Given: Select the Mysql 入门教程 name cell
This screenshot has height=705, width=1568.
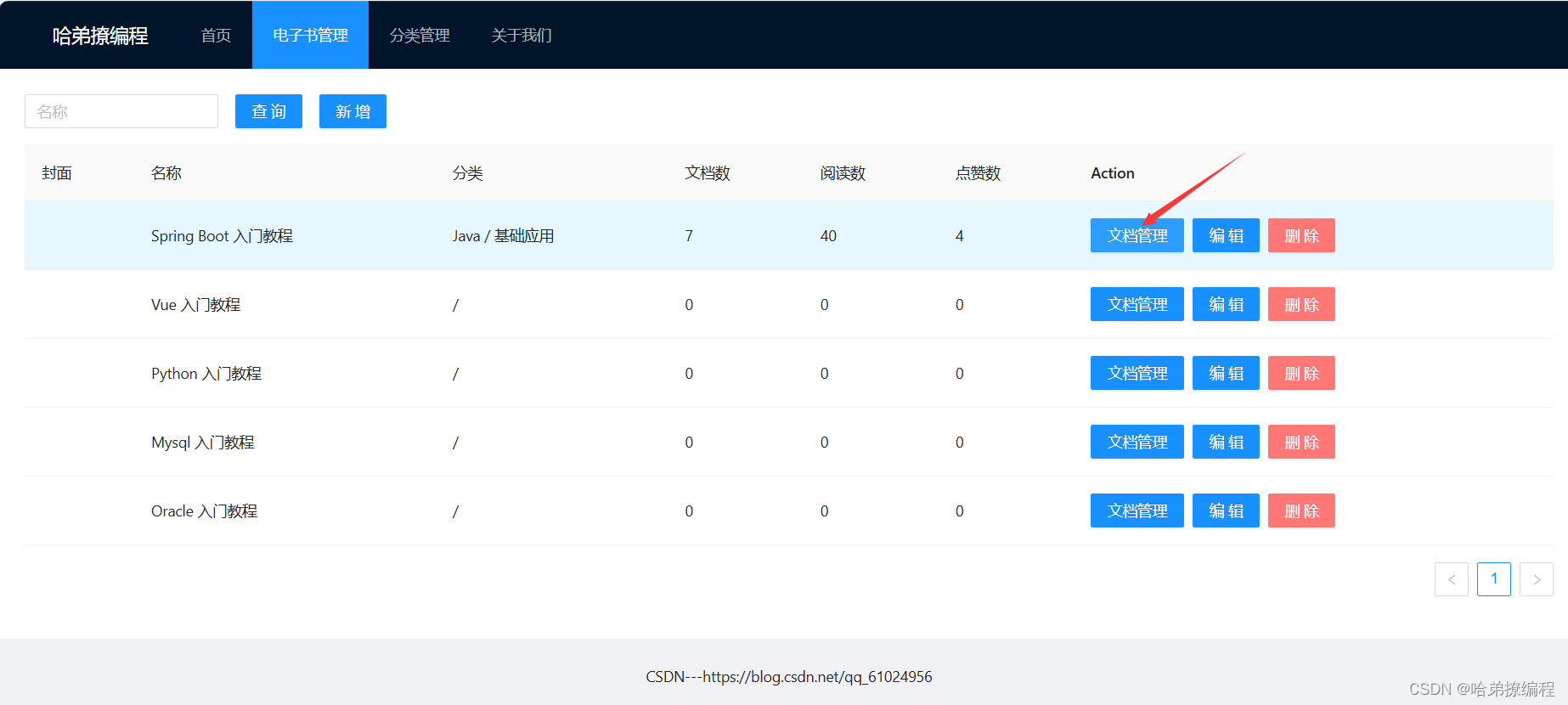Looking at the screenshot, I should pyautogui.click(x=203, y=443).
